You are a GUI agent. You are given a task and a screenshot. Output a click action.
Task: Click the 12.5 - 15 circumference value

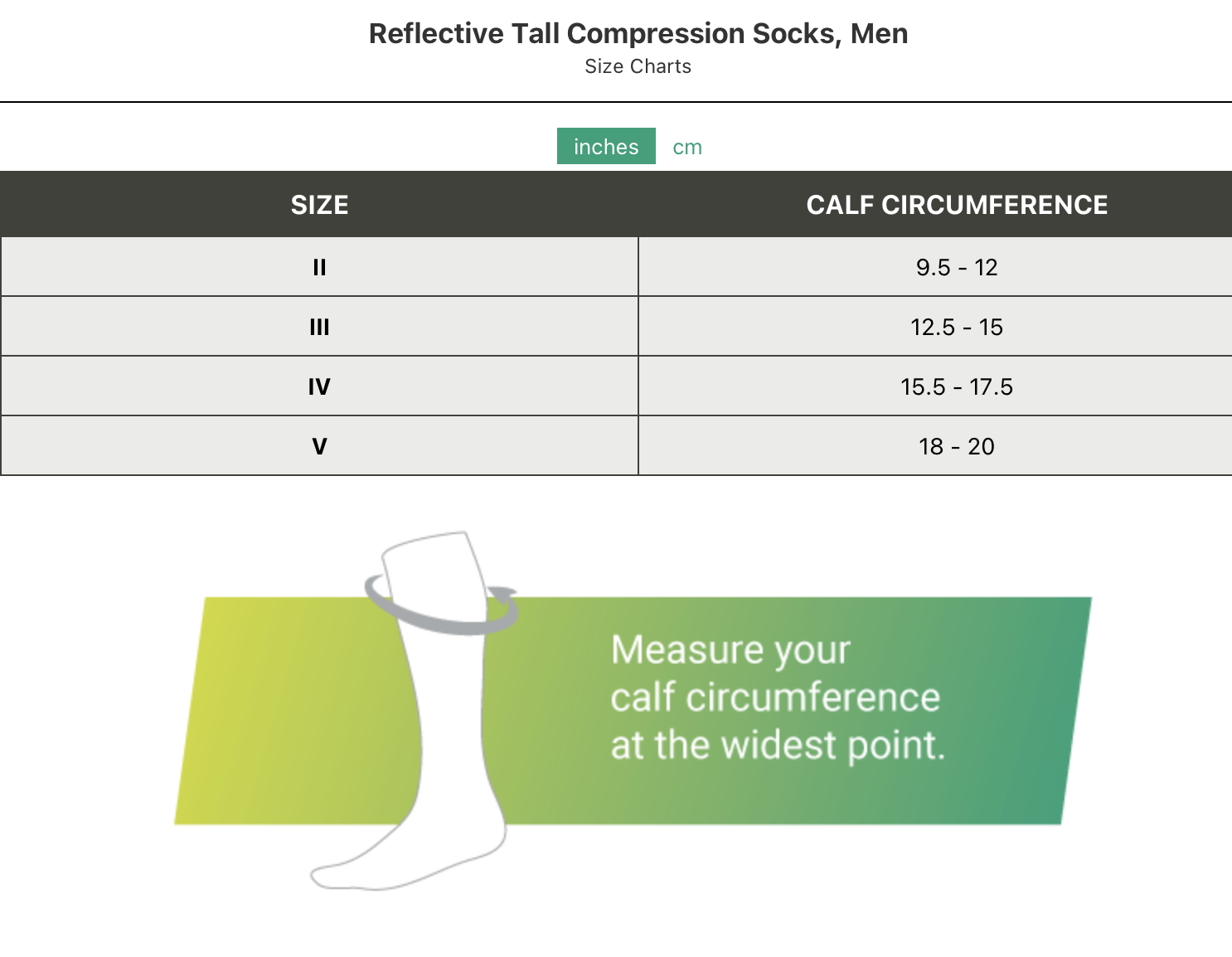[957, 327]
